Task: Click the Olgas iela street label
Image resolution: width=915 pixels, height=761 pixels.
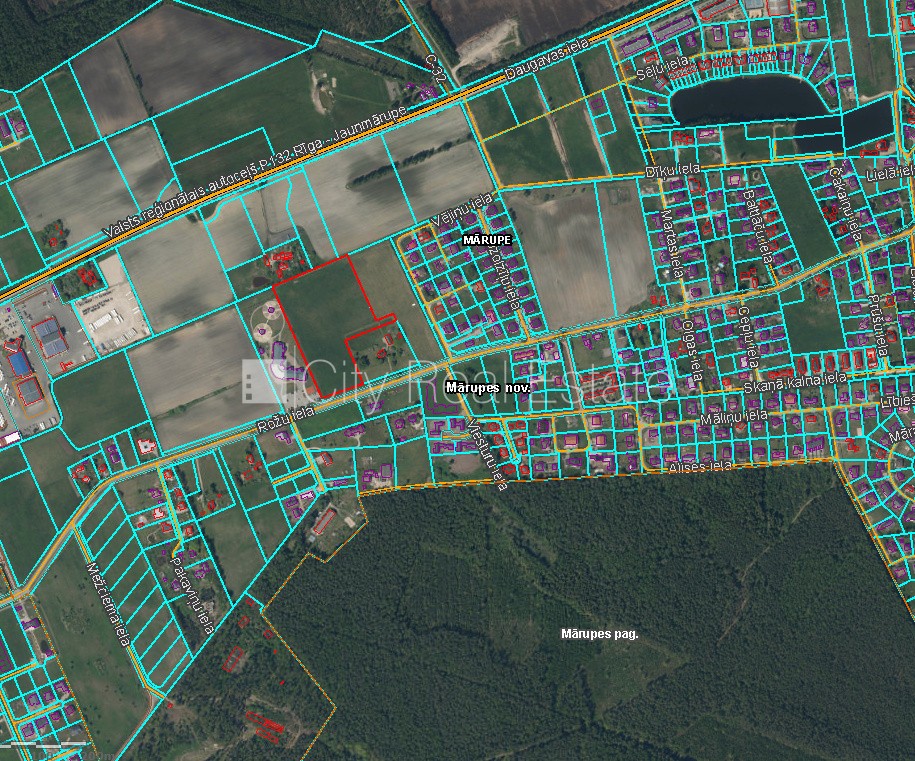Action: 690,350
